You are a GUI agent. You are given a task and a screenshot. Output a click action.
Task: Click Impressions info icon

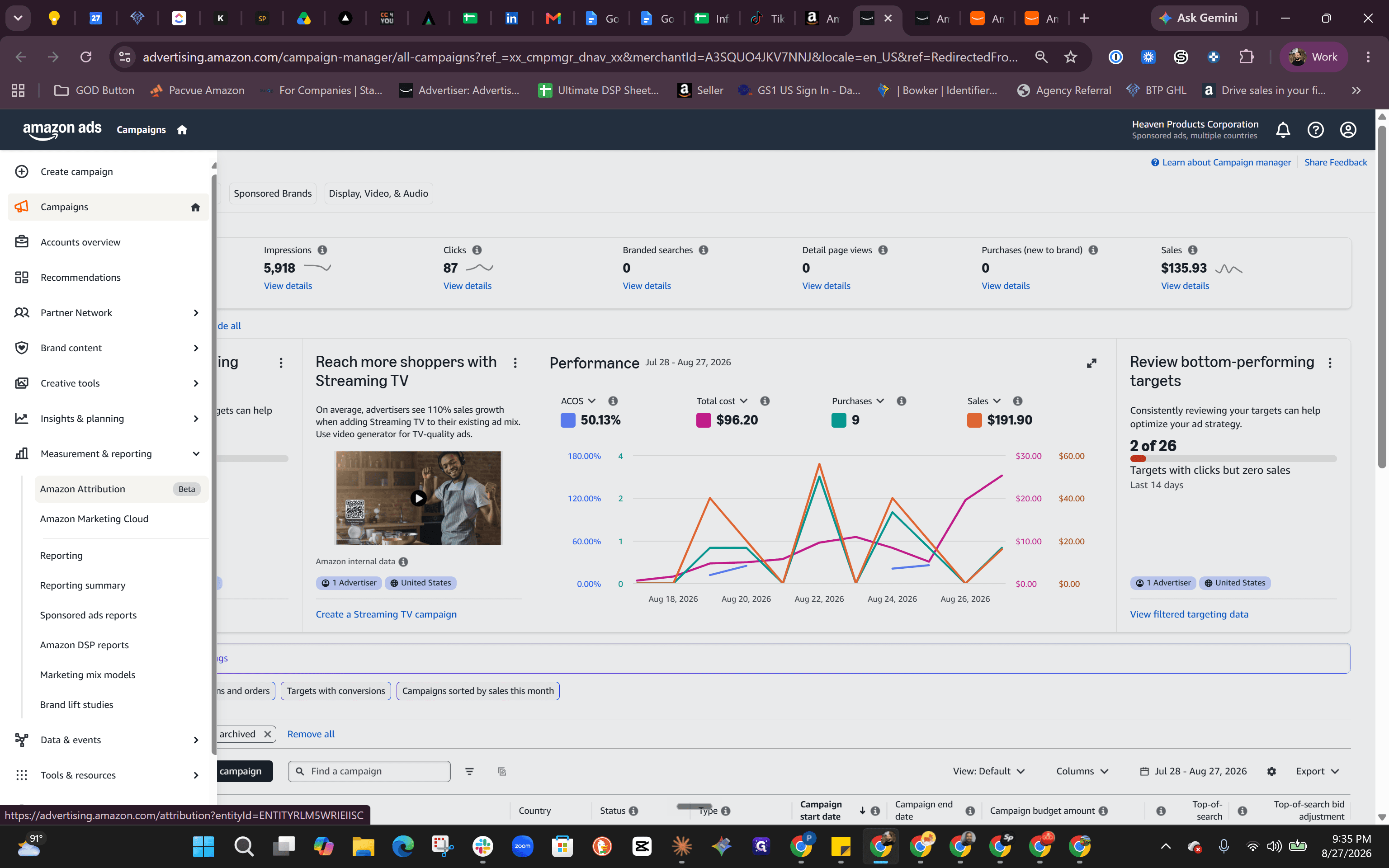(322, 250)
